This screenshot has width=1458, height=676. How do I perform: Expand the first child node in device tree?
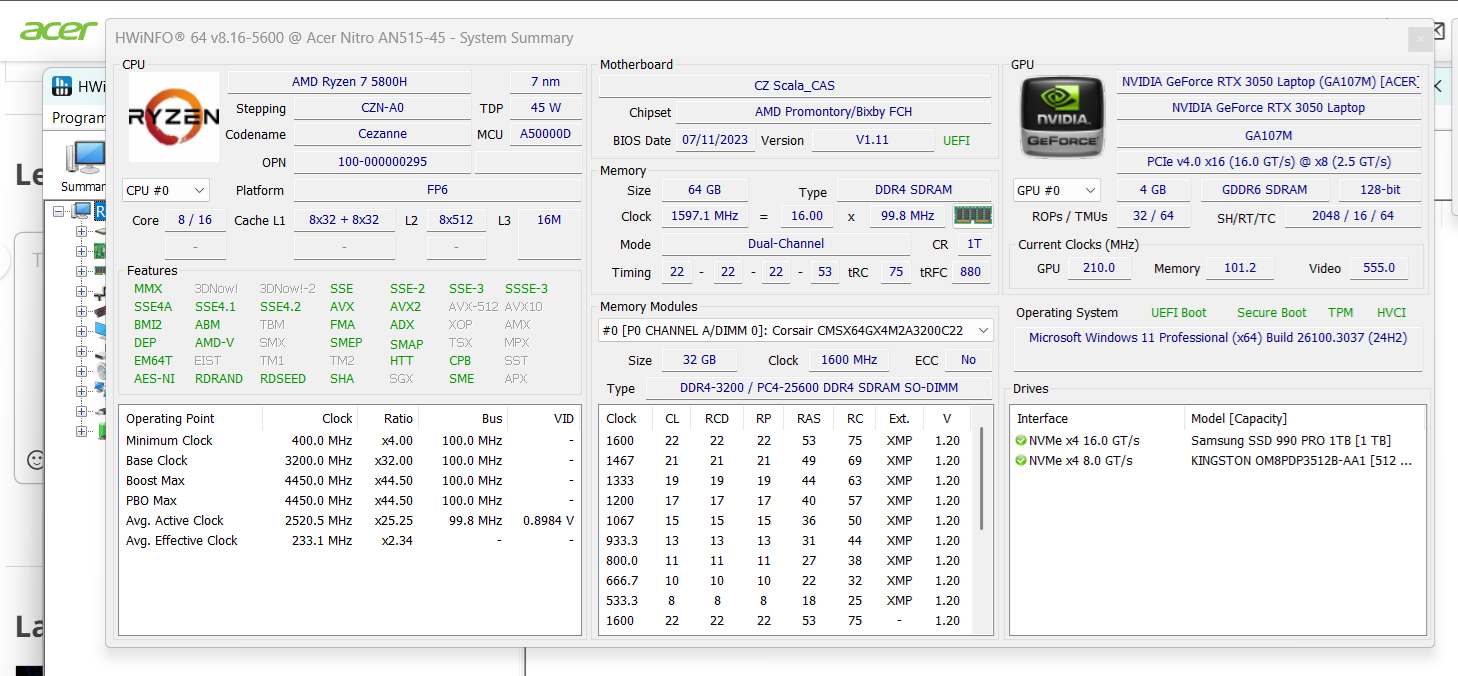coord(81,231)
